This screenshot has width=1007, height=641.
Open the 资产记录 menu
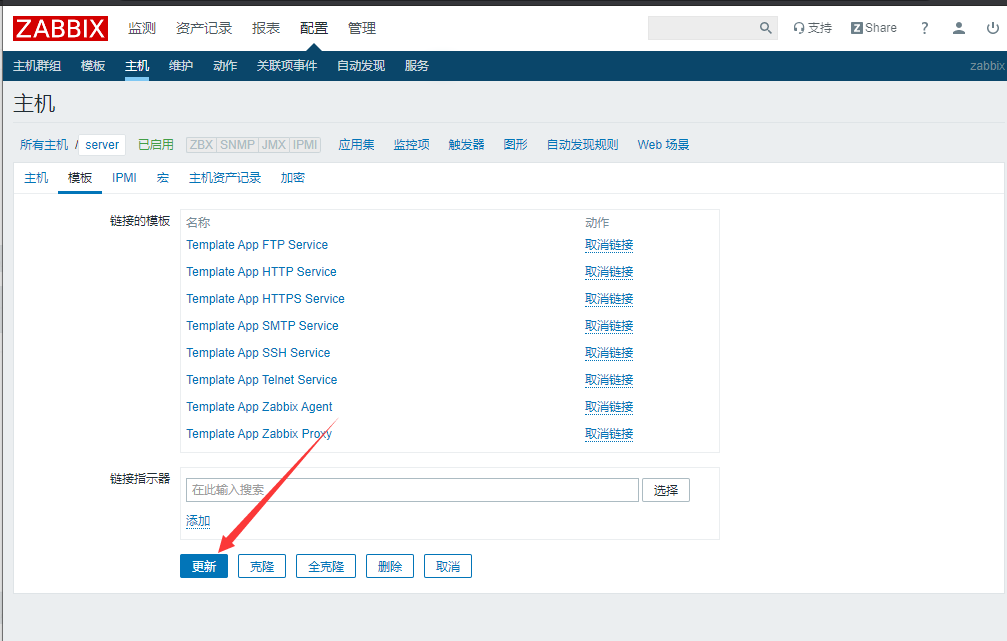coord(204,28)
